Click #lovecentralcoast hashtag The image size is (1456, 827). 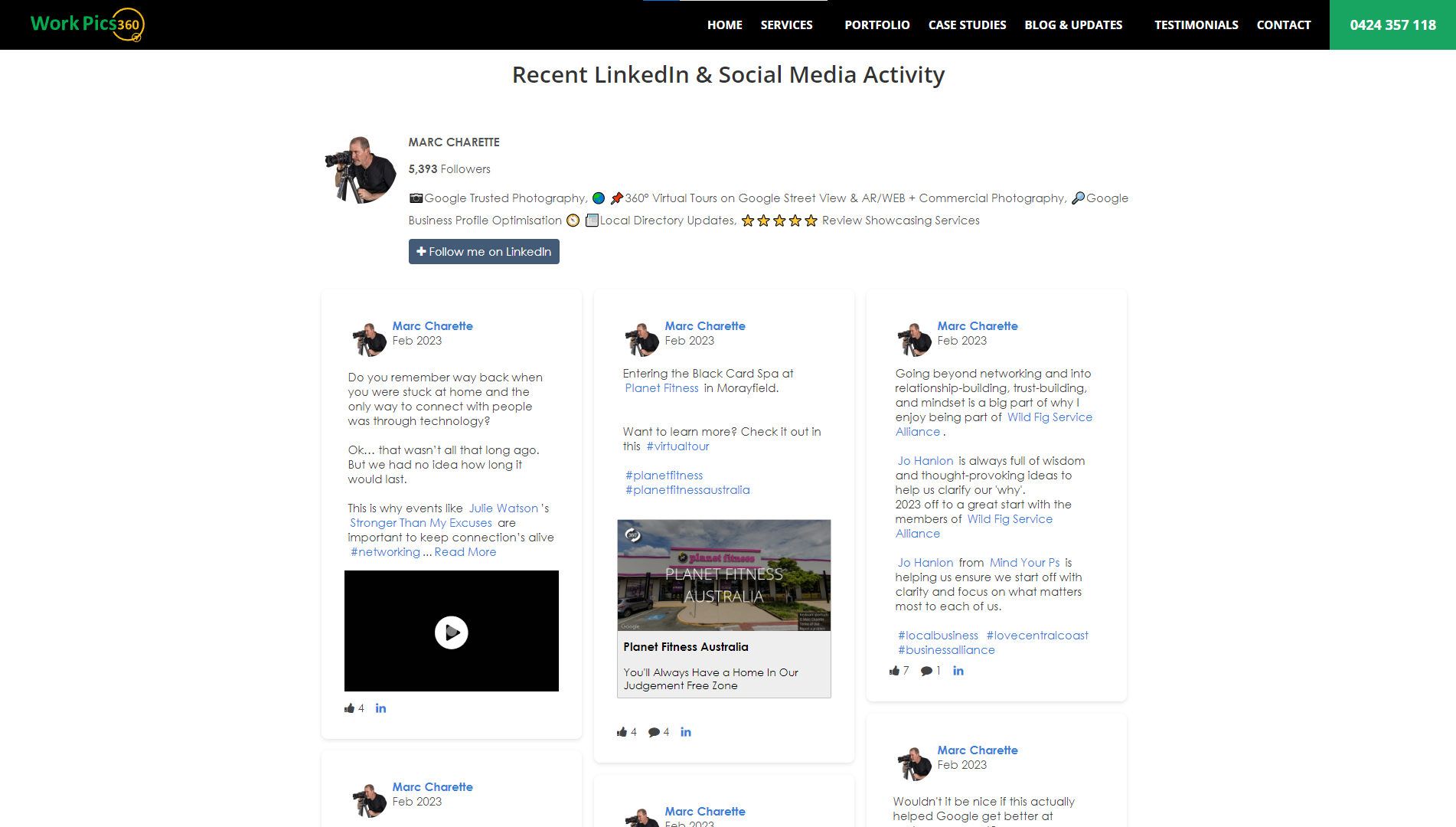pos(1037,635)
